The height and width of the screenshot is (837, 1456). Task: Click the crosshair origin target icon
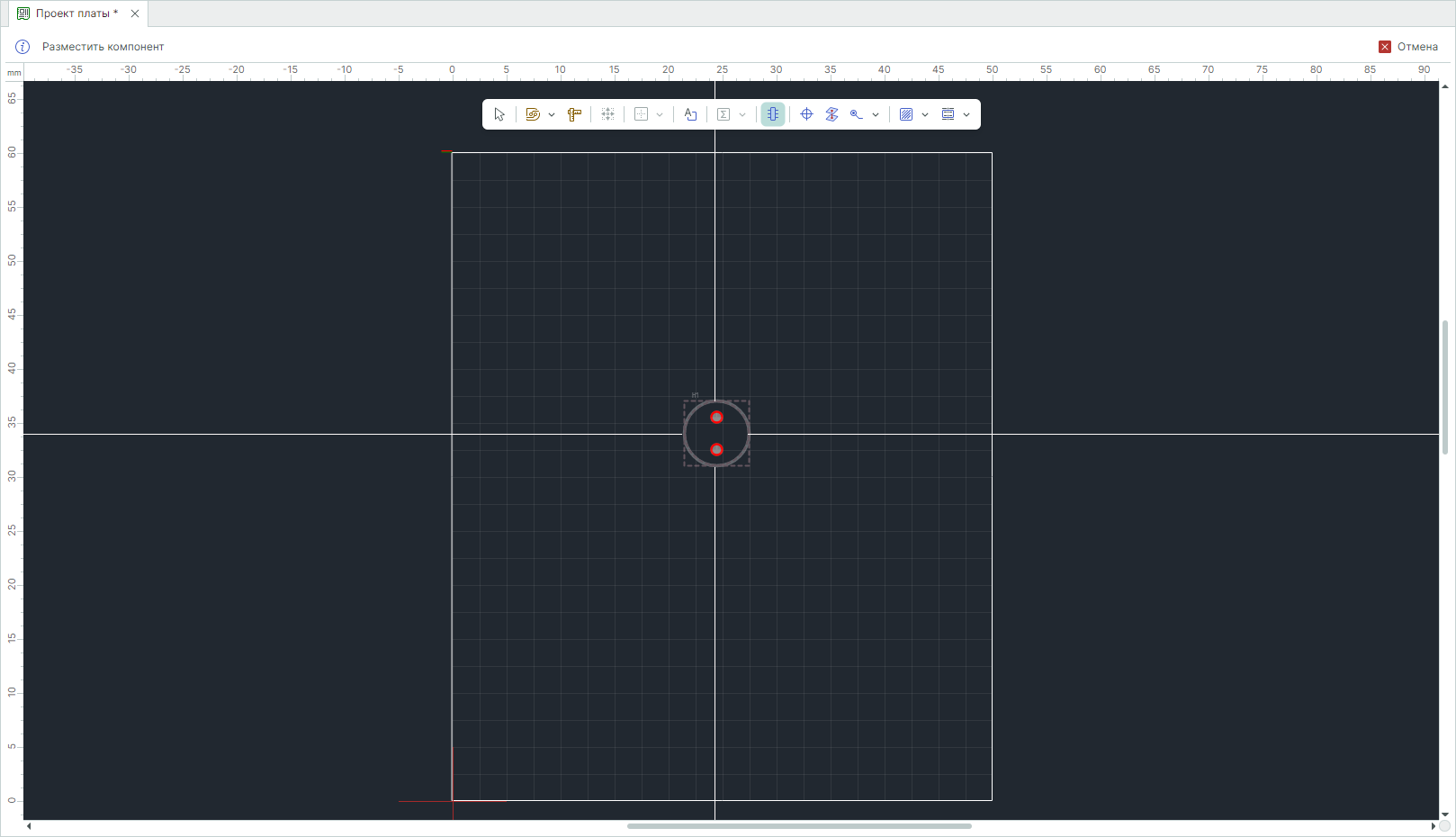pyautogui.click(x=807, y=114)
